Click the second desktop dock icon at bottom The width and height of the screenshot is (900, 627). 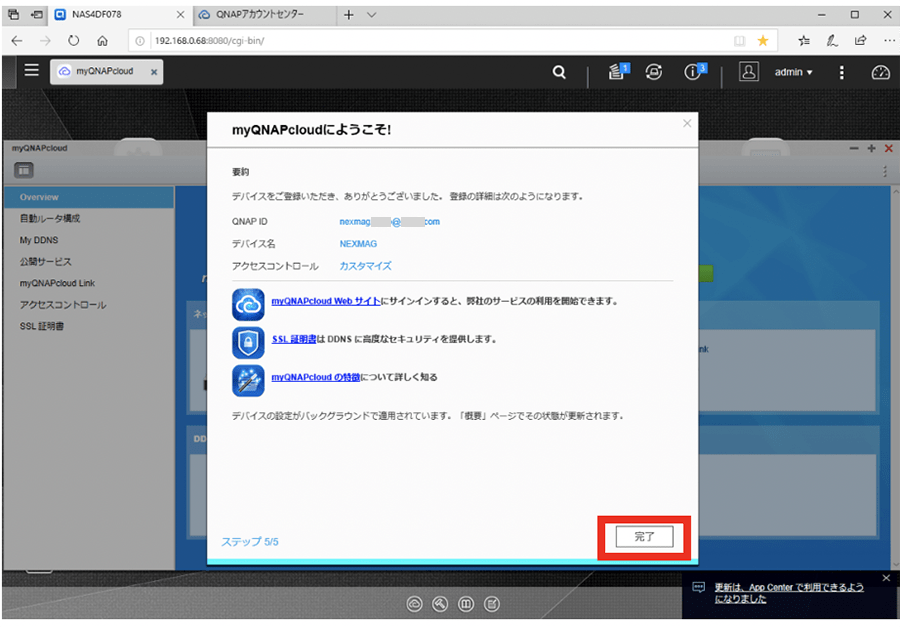440,604
